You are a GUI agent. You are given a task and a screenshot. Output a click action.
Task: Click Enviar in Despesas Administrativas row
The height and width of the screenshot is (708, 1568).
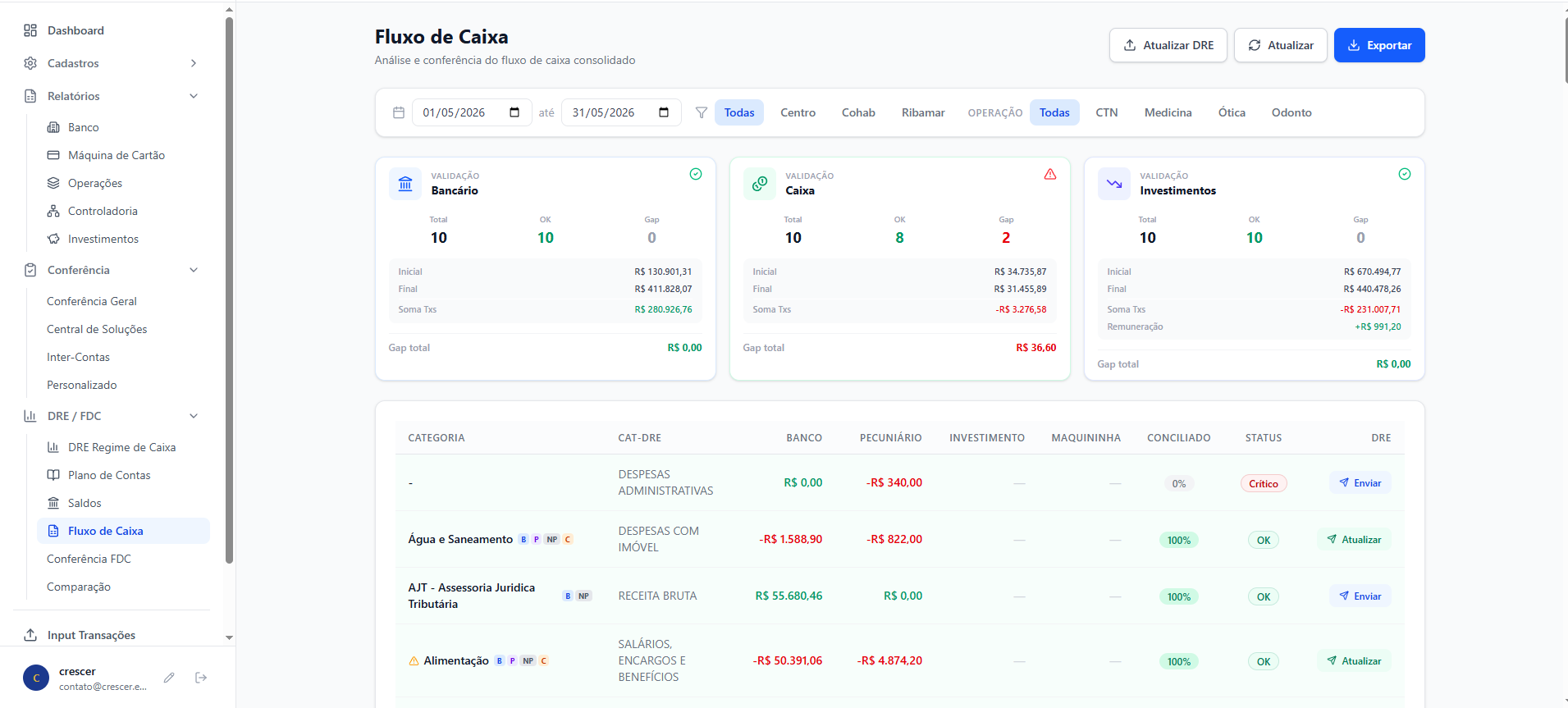click(x=1360, y=483)
